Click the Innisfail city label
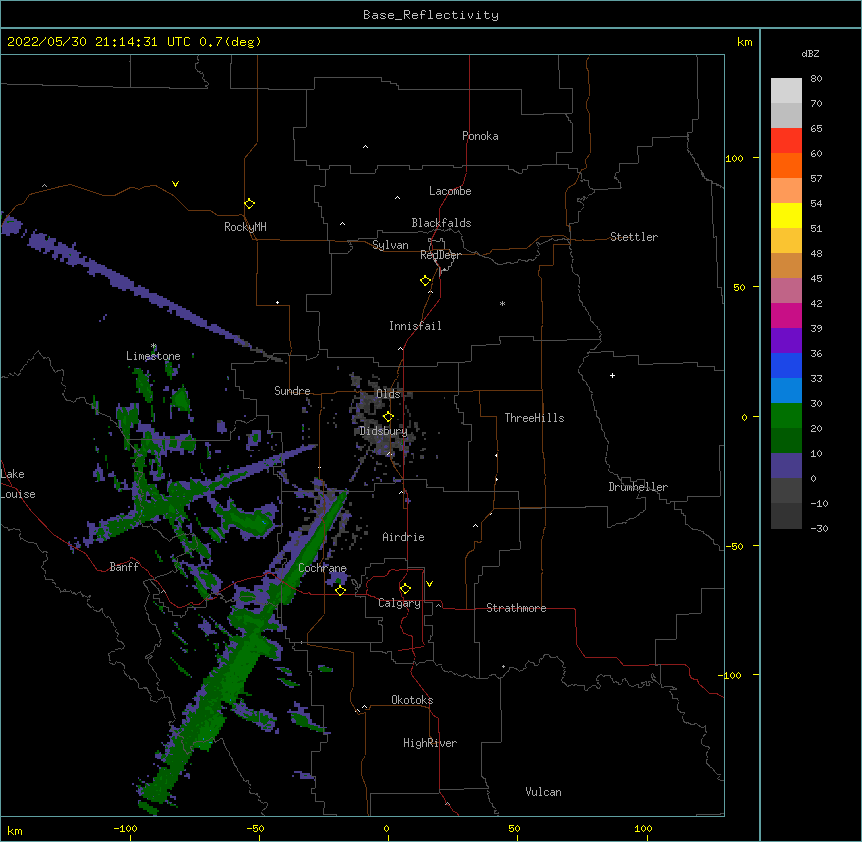Viewport: 862px width, 842px height. pyautogui.click(x=415, y=326)
